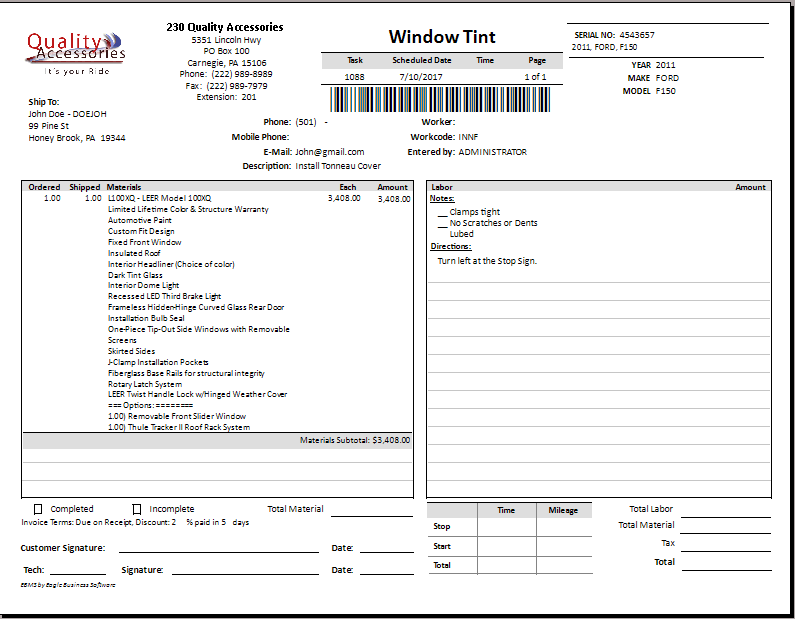
Task: Mark the Lubed check line
Action: click(443, 234)
